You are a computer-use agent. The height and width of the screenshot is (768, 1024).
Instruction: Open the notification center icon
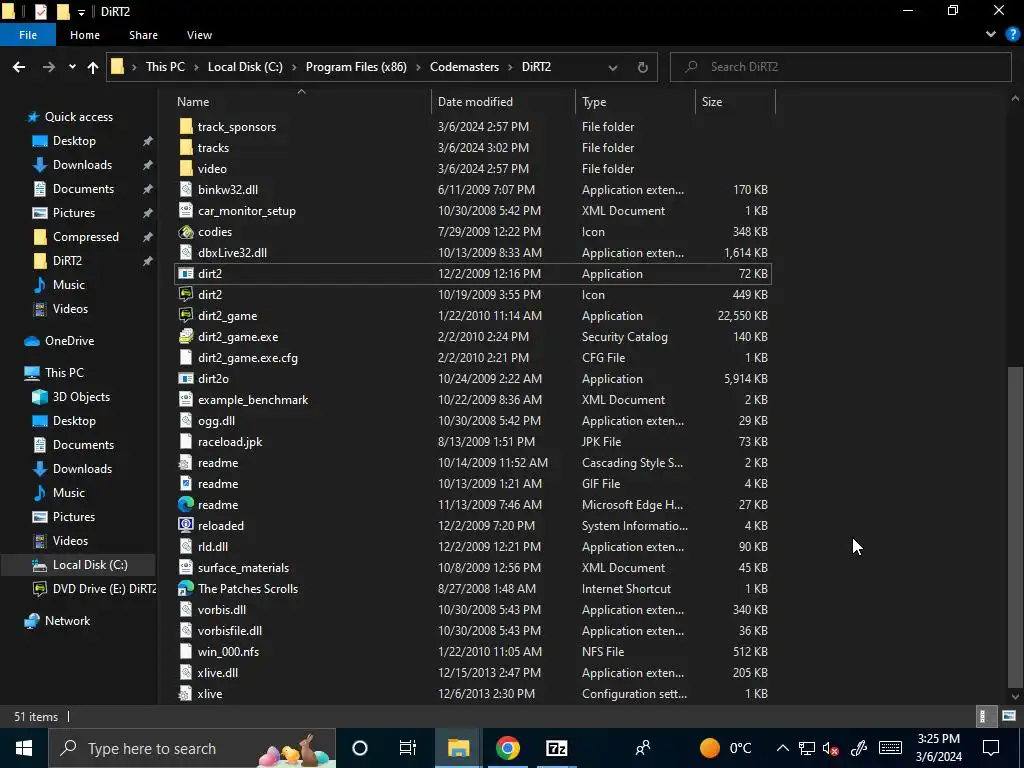(x=991, y=748)
